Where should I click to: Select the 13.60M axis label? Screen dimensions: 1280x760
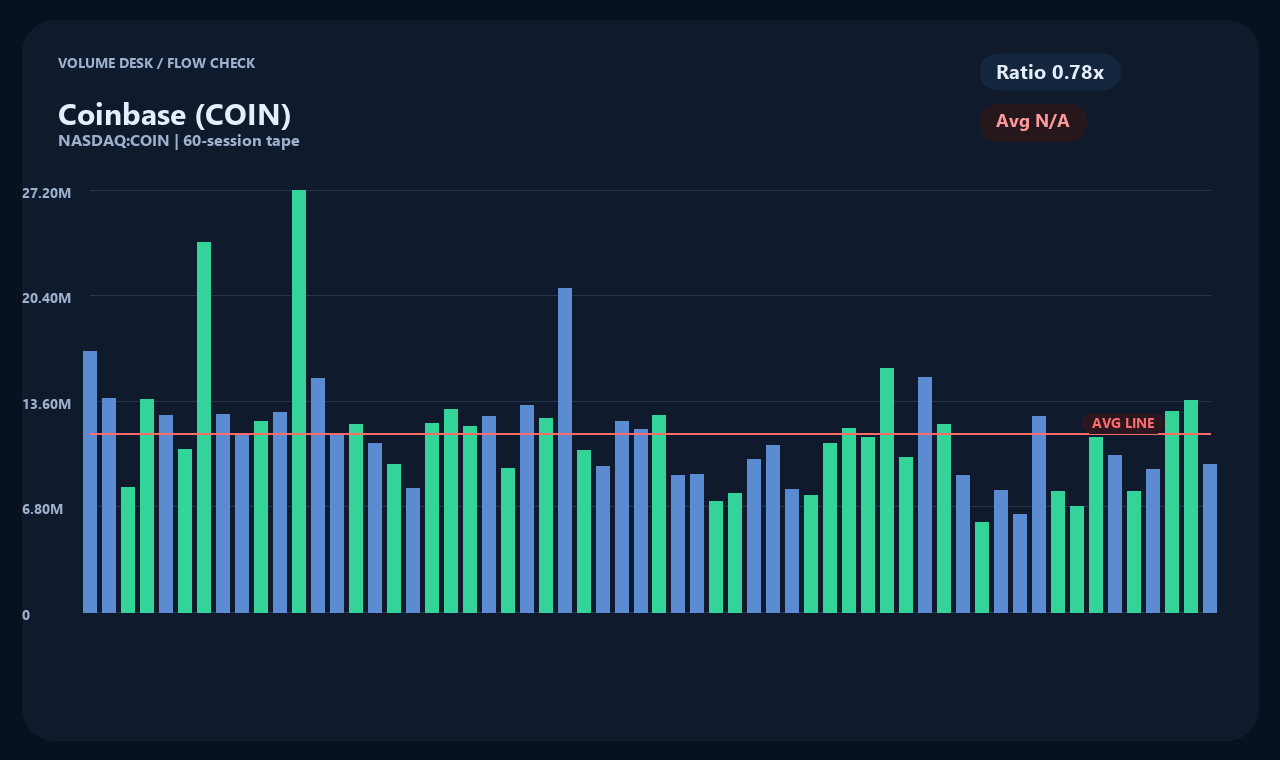46,403
